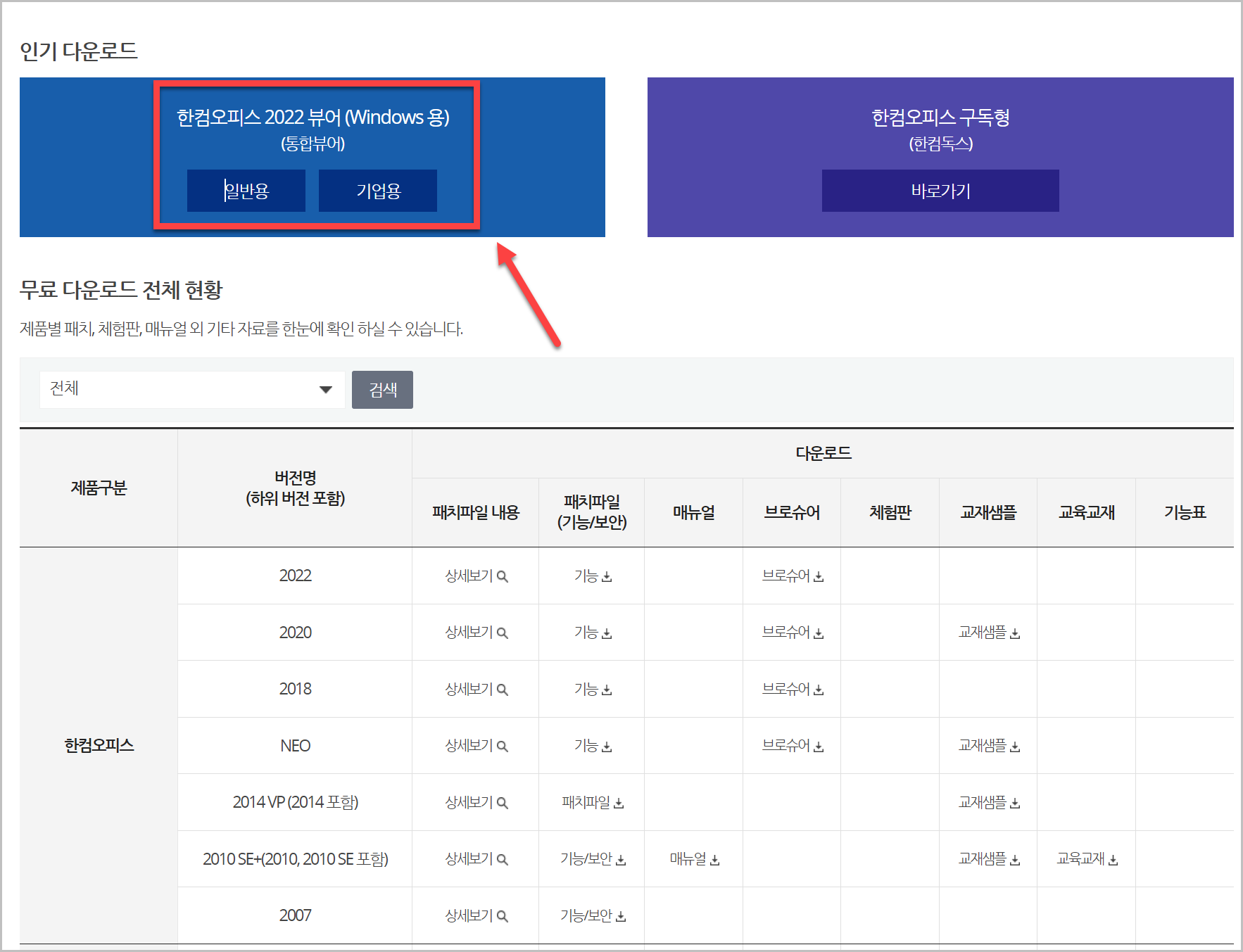Viewport: 1243px width, 952px height.
Task: Click the 브로슈어 column header
Action: tap(792, 512)
